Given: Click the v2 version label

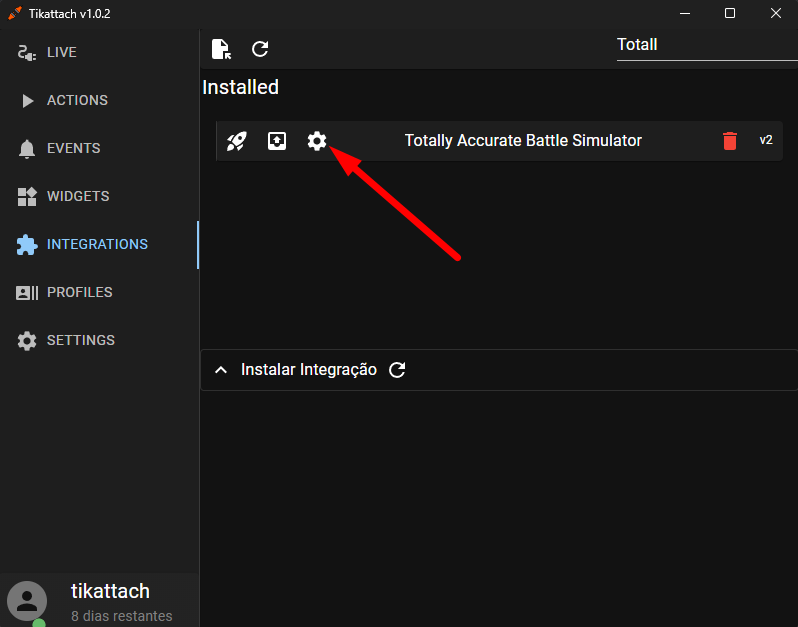Looking at the screenshot, I should point(766,140).
